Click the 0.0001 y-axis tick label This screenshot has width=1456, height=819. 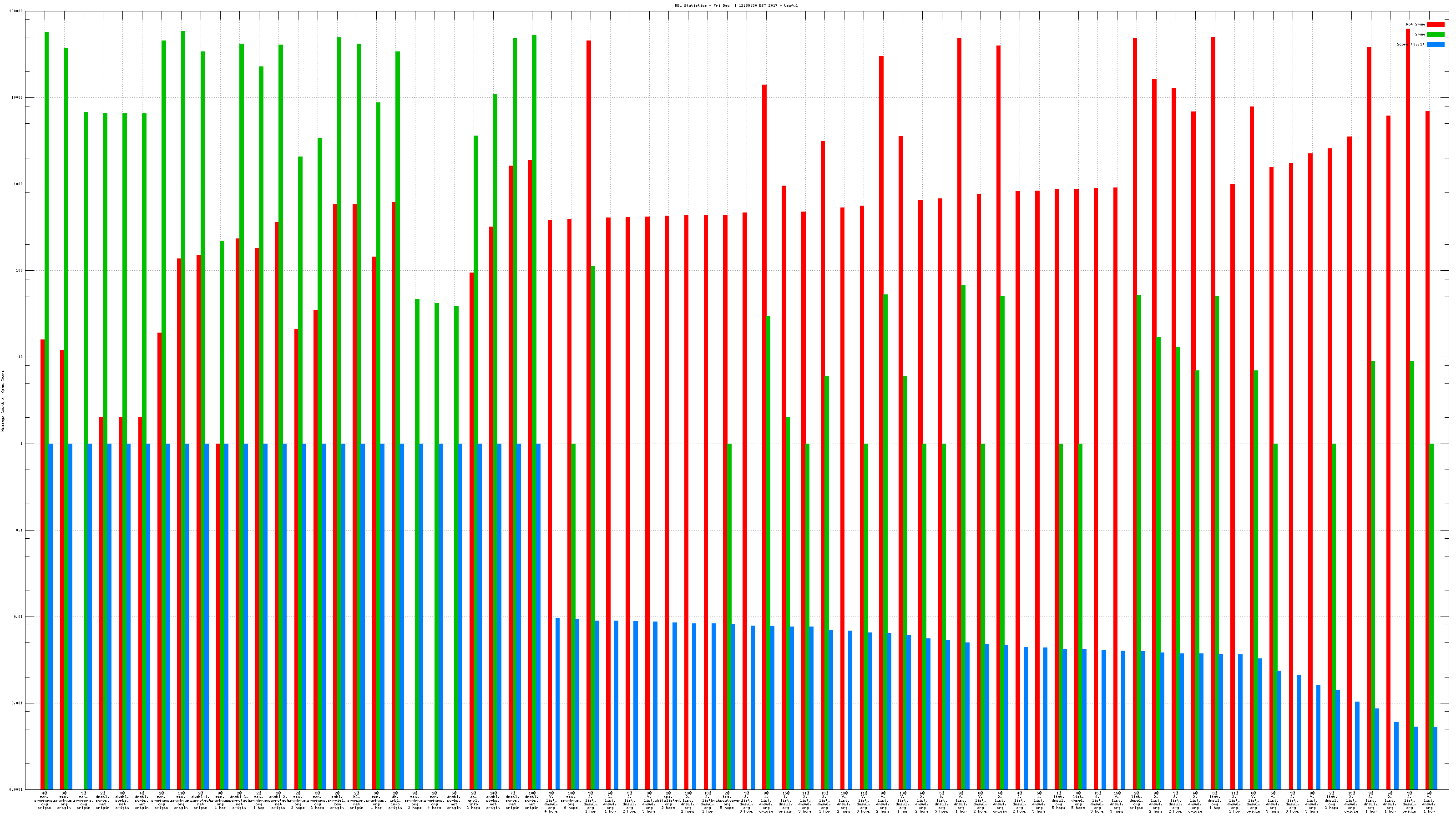coord(17,789)
